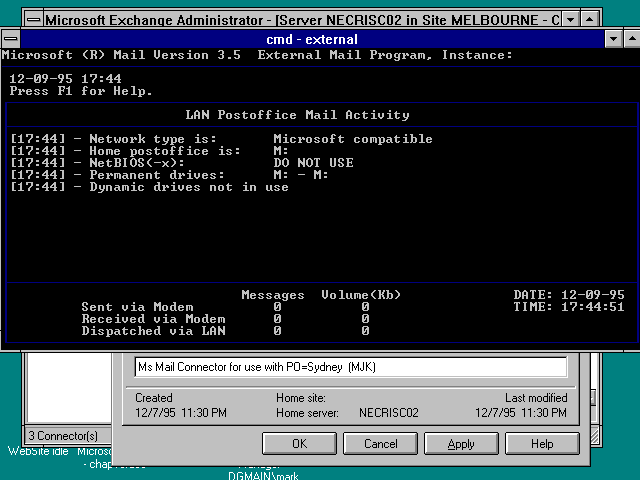This screenshot has height=480, width=640.
Task: Select the 'WebSite idle' desktop icon label
Action: tap(38, 451)
